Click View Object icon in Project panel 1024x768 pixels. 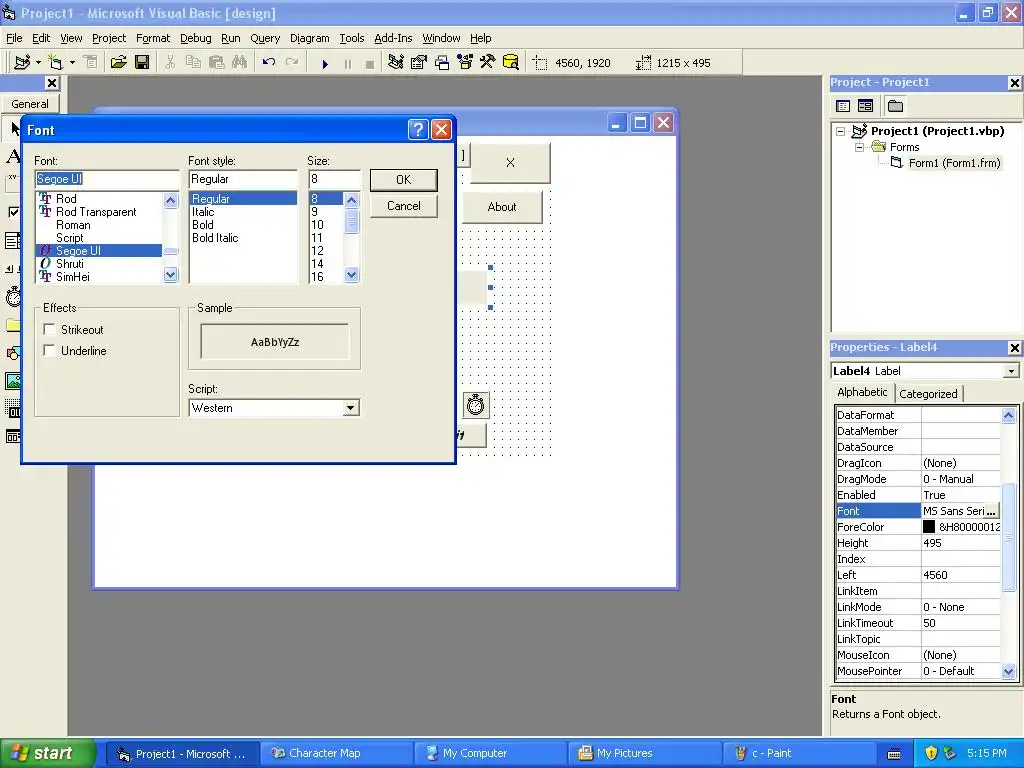865,106
